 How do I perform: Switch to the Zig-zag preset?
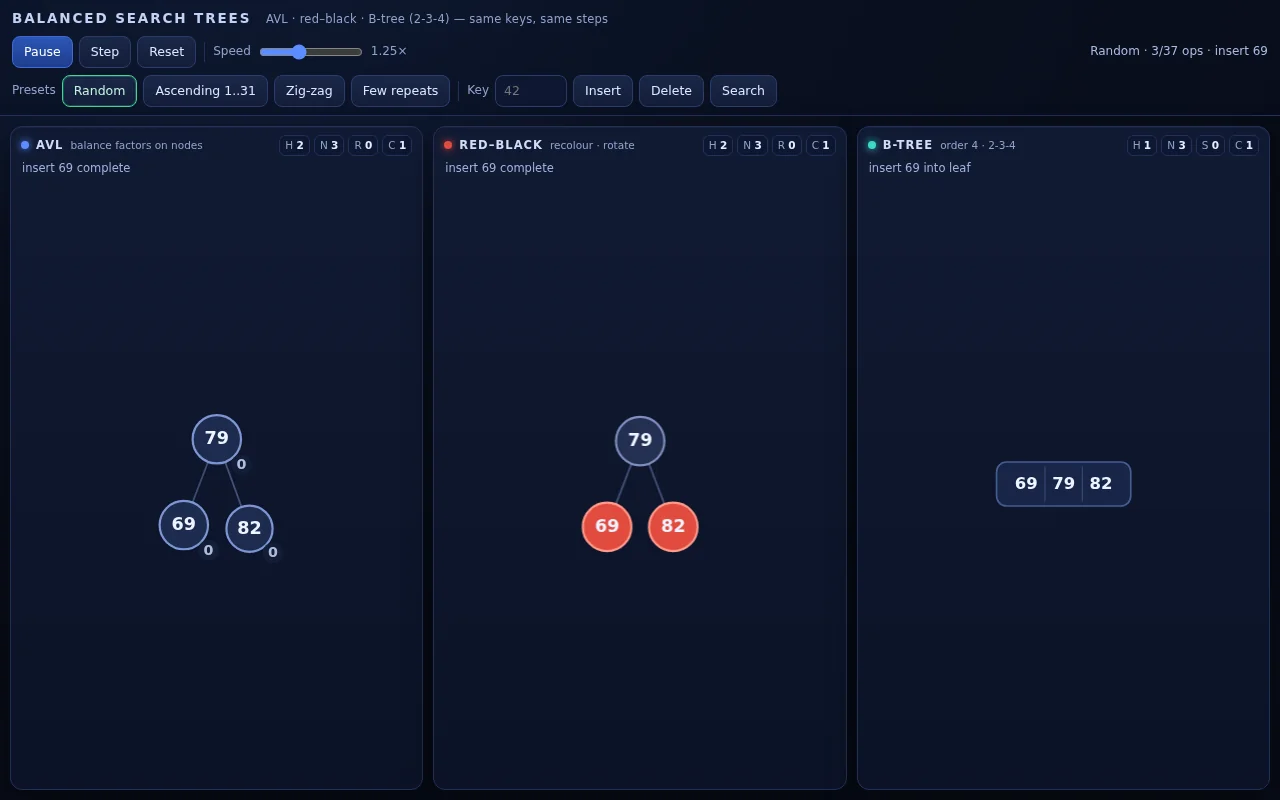pyautogui.click(x=309, y=91)
